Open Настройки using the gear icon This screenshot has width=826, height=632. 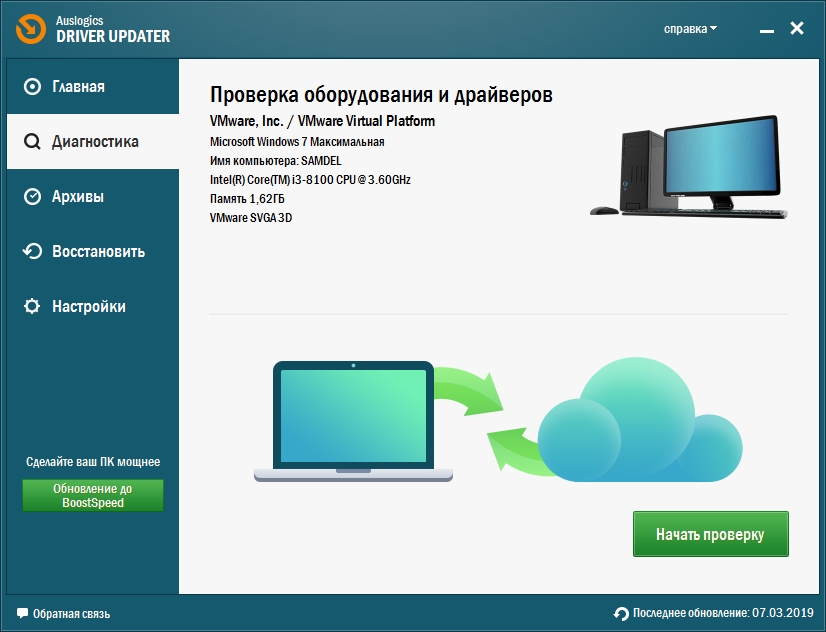pos(31,306)
